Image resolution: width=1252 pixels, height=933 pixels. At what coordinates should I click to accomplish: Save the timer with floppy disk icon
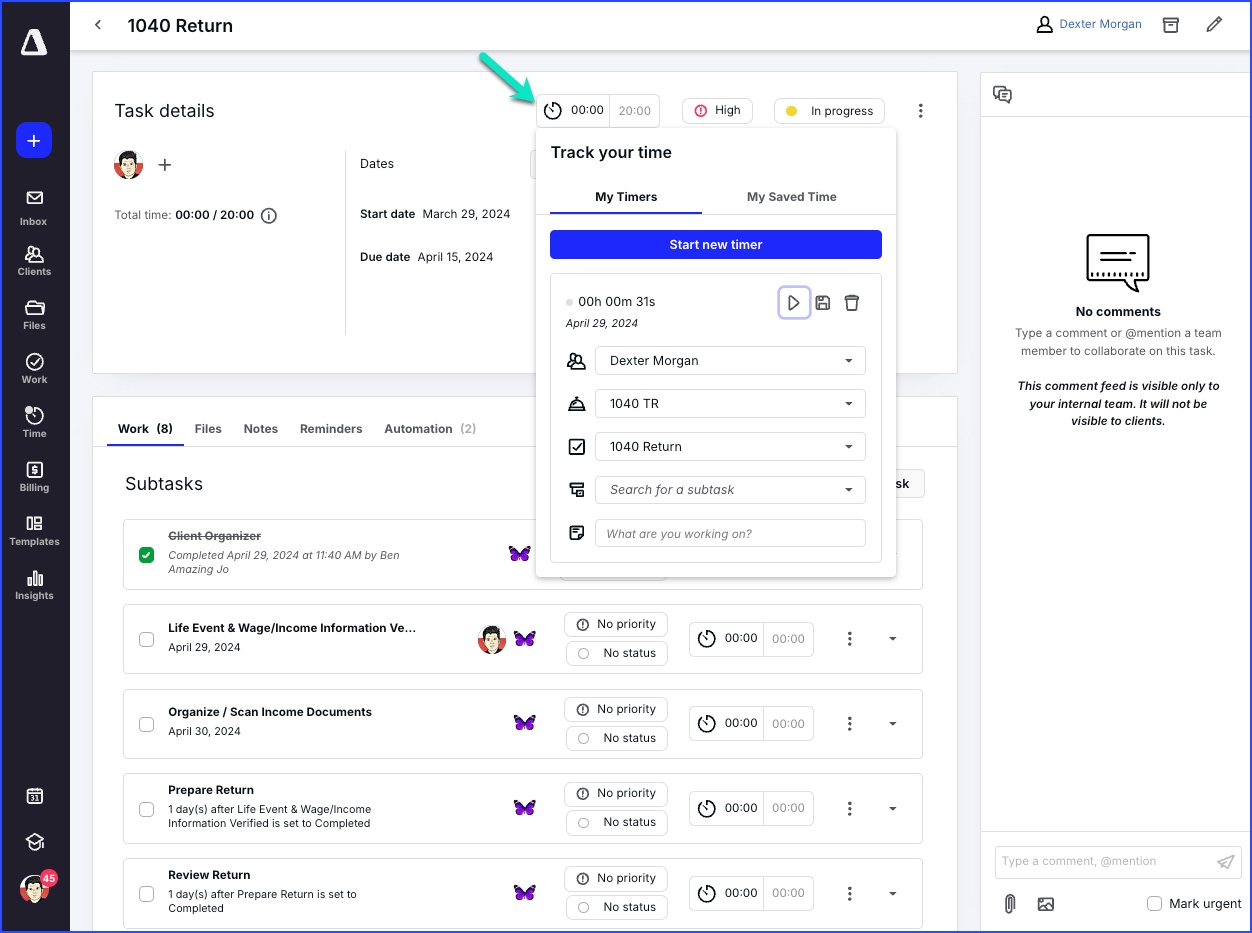click(823, 302)
